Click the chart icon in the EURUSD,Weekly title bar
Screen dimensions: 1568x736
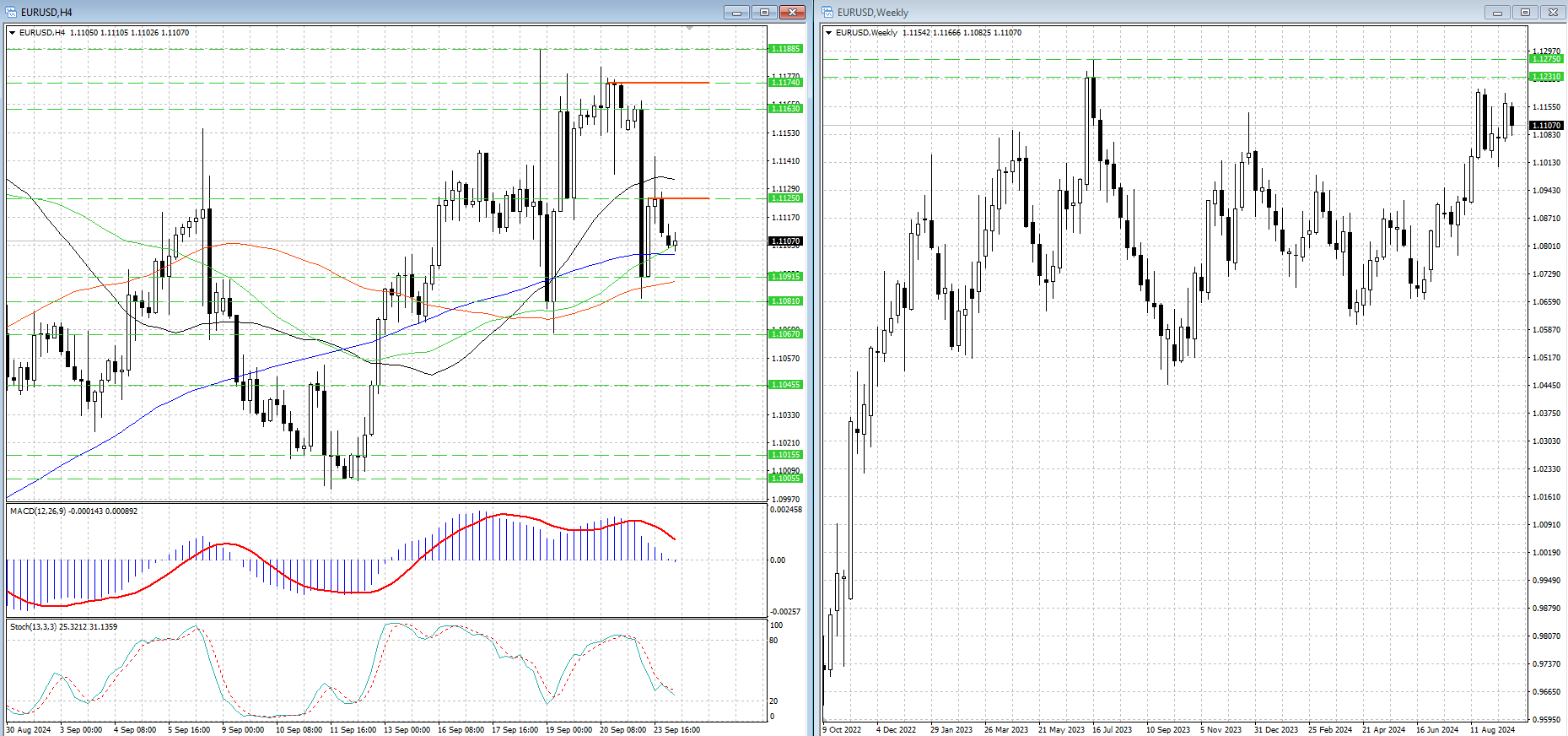coord(828,12)
